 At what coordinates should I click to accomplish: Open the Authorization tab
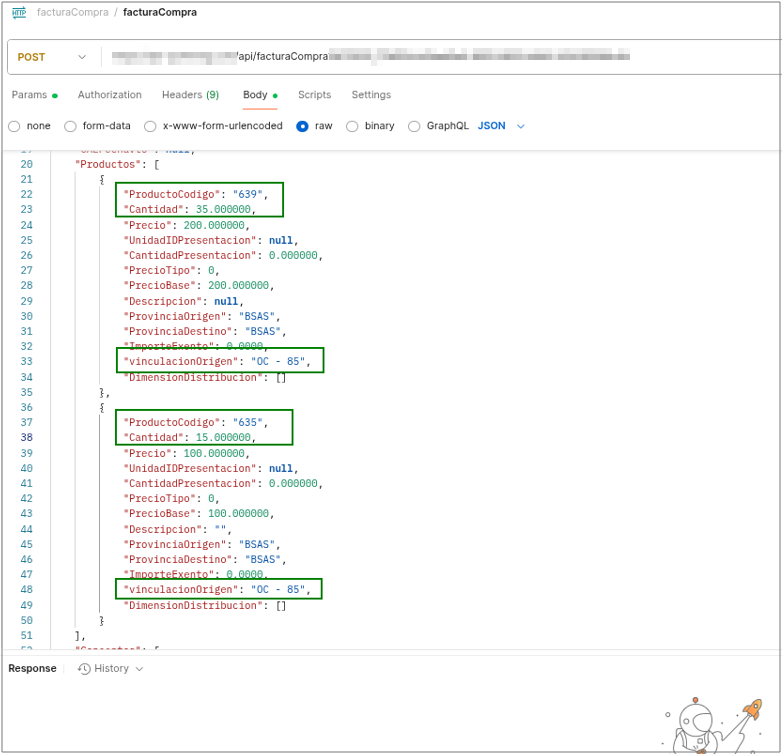pyautogui.click(x=110, y=95)
